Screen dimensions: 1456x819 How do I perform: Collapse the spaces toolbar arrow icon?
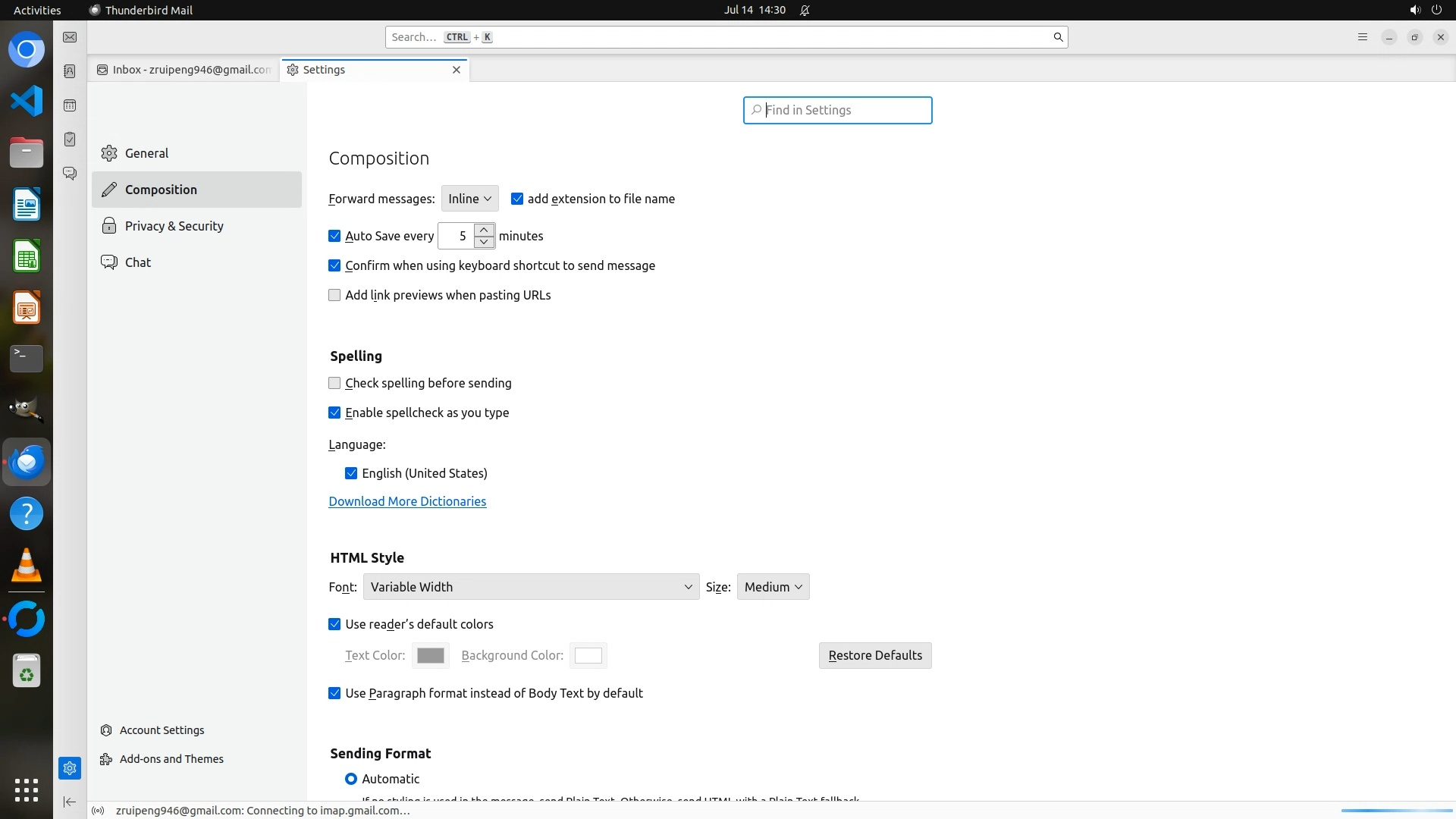70,802
